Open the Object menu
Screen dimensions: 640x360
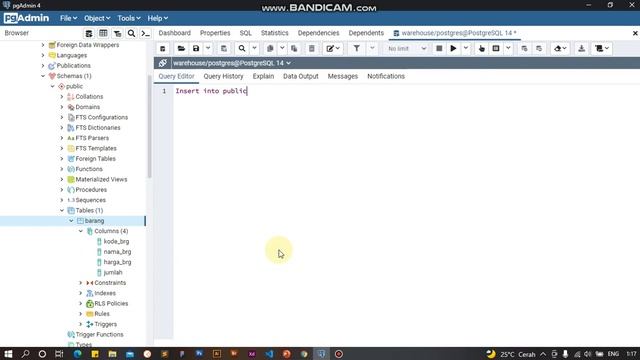tap(97, 18)
